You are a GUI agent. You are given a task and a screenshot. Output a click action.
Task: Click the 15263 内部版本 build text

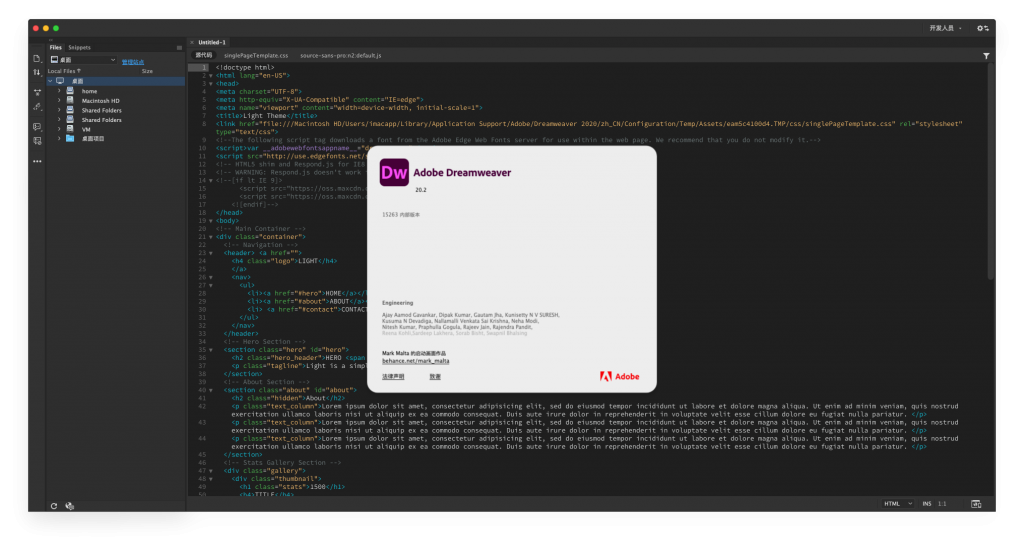401,215
